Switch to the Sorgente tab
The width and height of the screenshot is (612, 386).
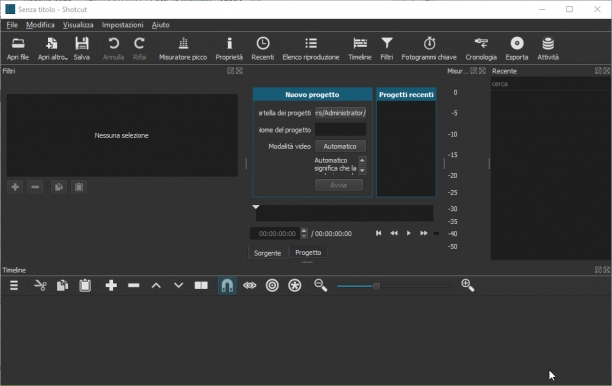pos(267,253)
